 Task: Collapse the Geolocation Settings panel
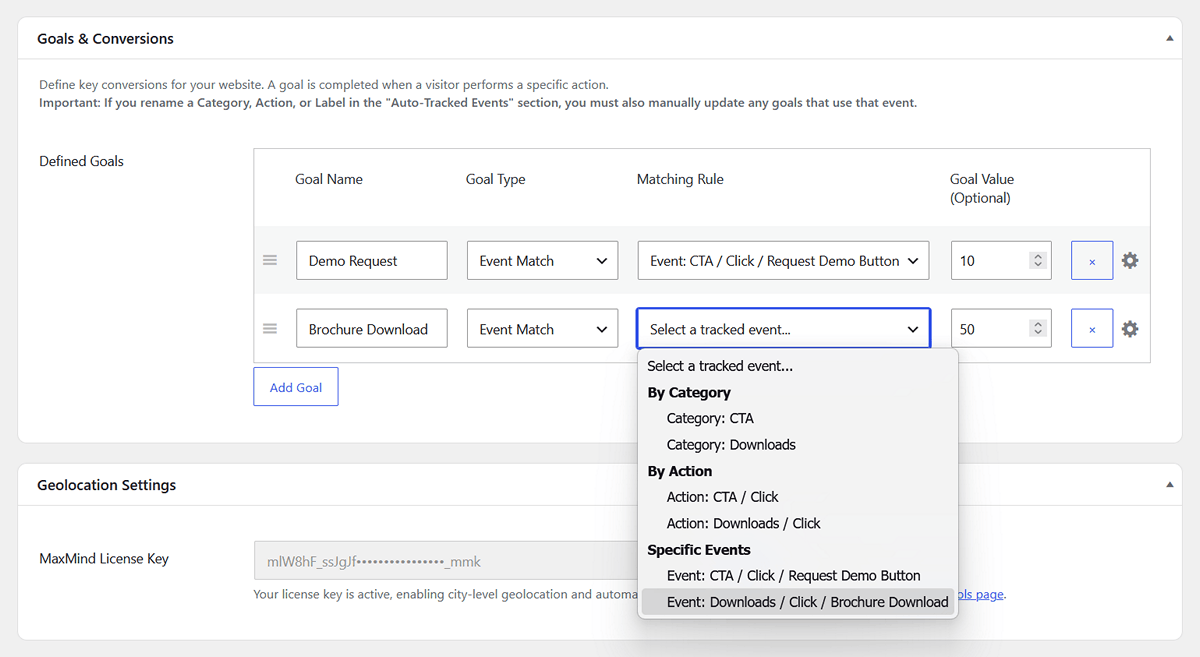tap(1170, 485)
